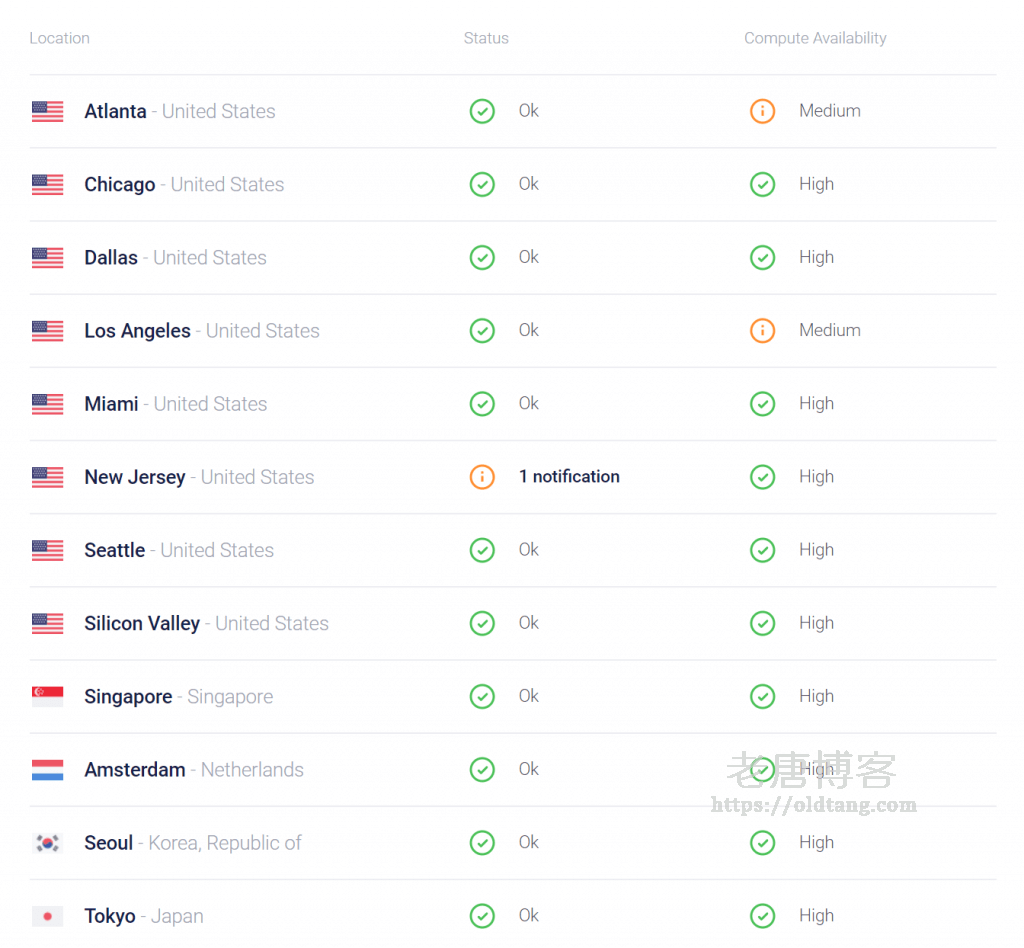Screen dimensions: 1024x948
Task: Click the Status column header
Action: click(486, 38)
